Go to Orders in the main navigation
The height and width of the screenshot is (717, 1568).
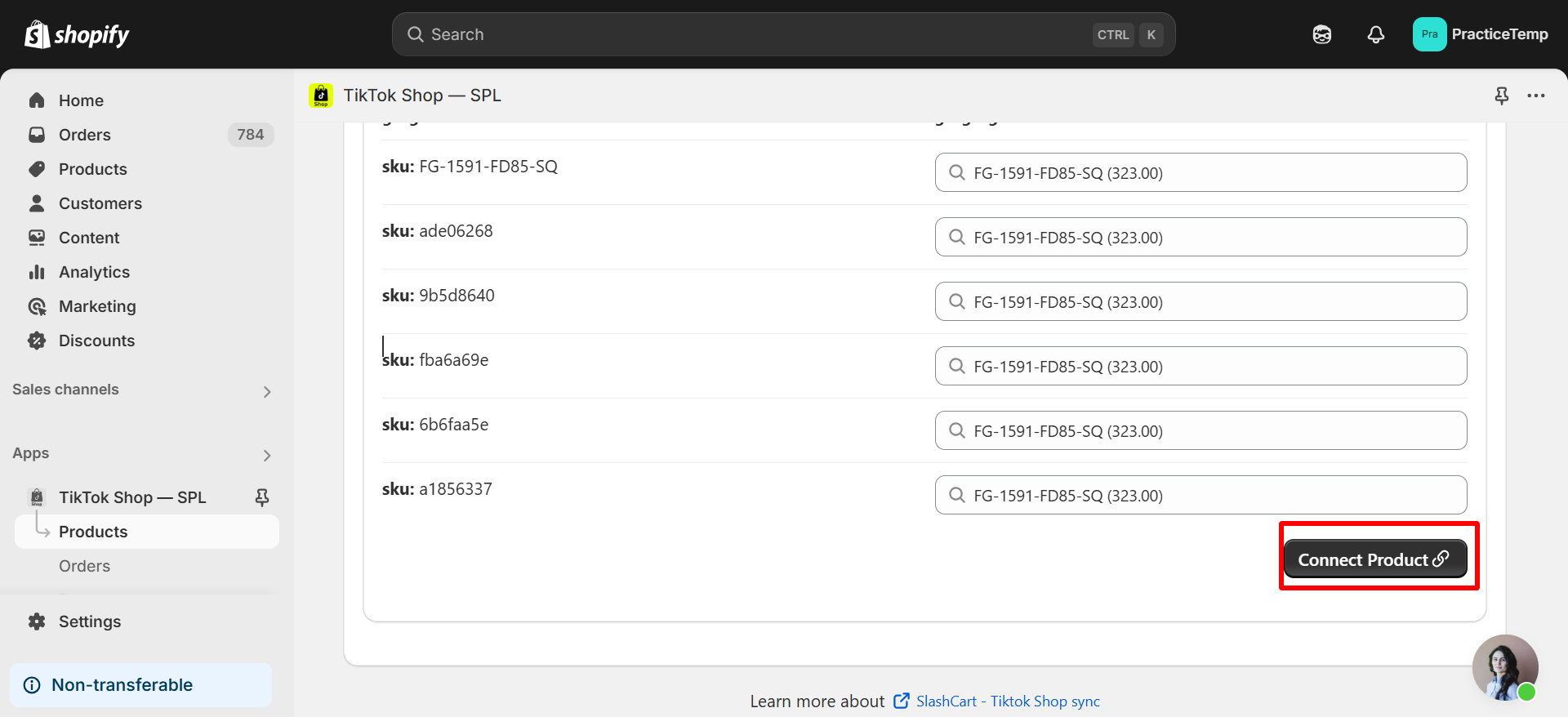(x=85, y=135)
